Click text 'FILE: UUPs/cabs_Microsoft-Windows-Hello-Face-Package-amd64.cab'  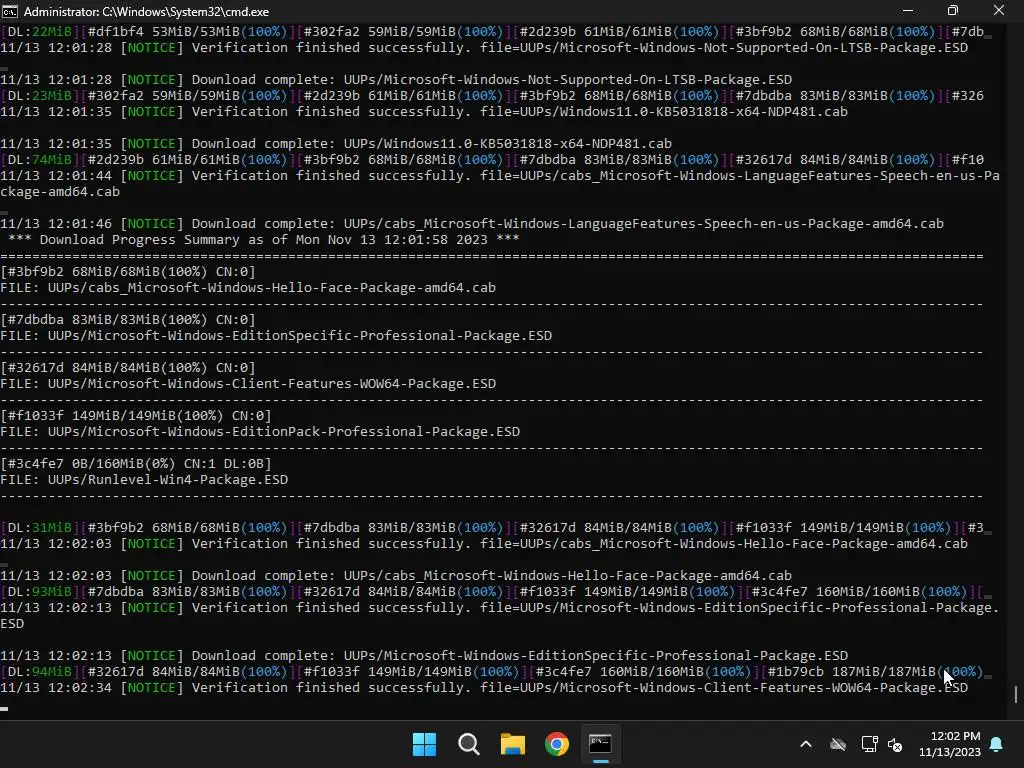point(248,288)
